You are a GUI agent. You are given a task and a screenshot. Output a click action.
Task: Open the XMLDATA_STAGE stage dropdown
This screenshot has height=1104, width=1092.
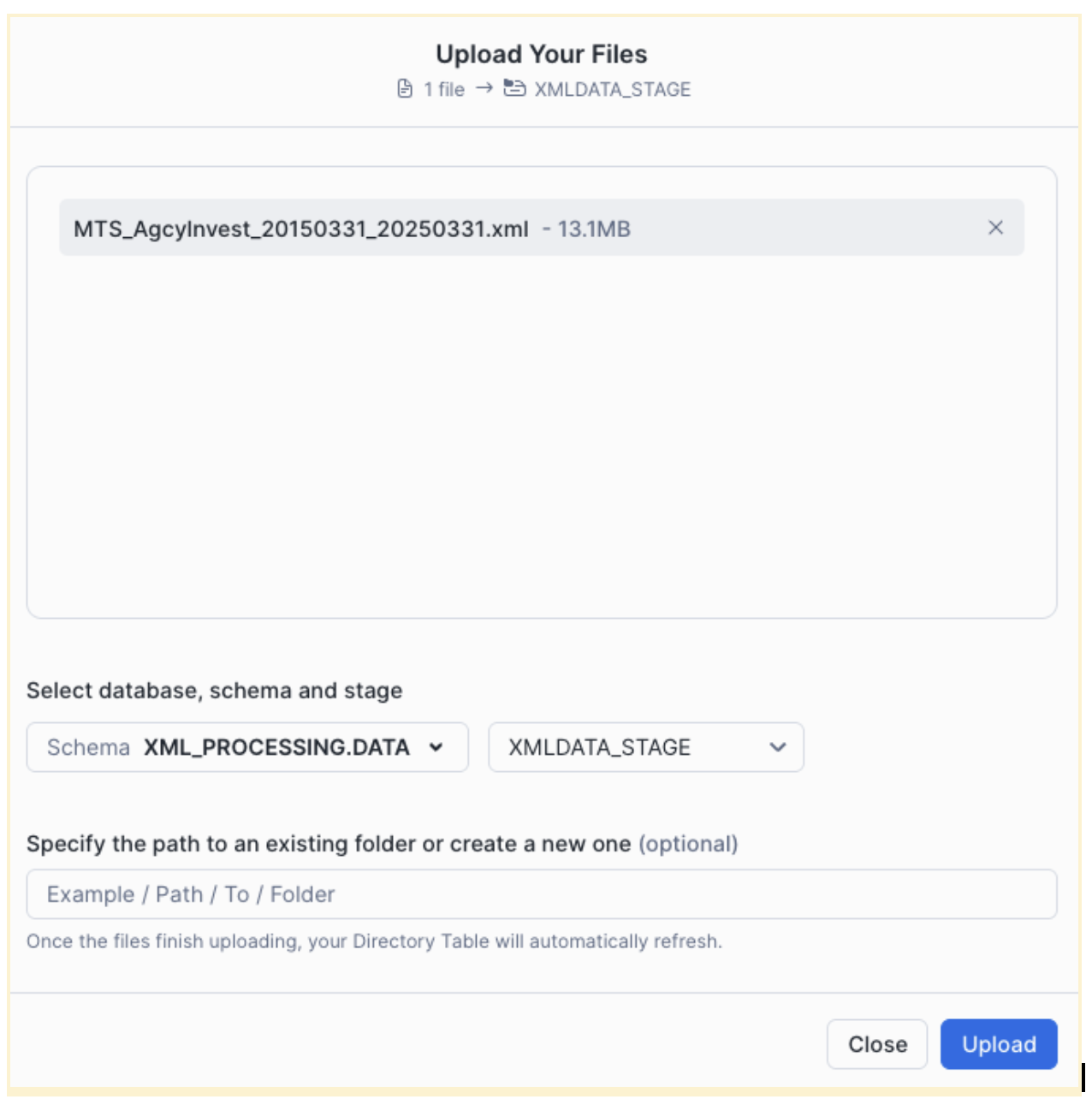pyautogui.click(x=645, y=747)
